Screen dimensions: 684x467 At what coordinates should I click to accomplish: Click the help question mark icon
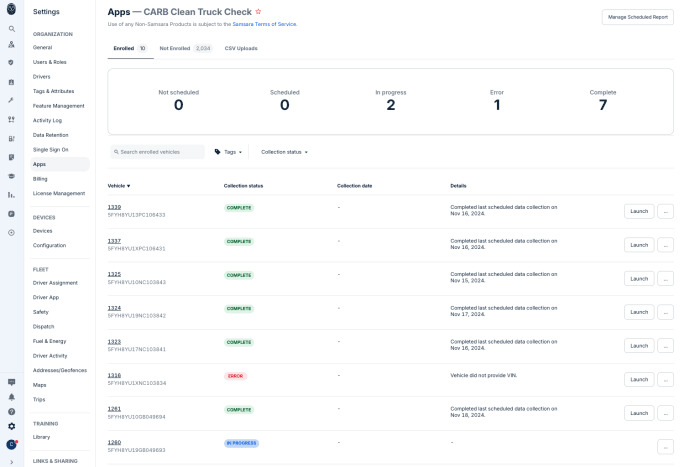12,411
